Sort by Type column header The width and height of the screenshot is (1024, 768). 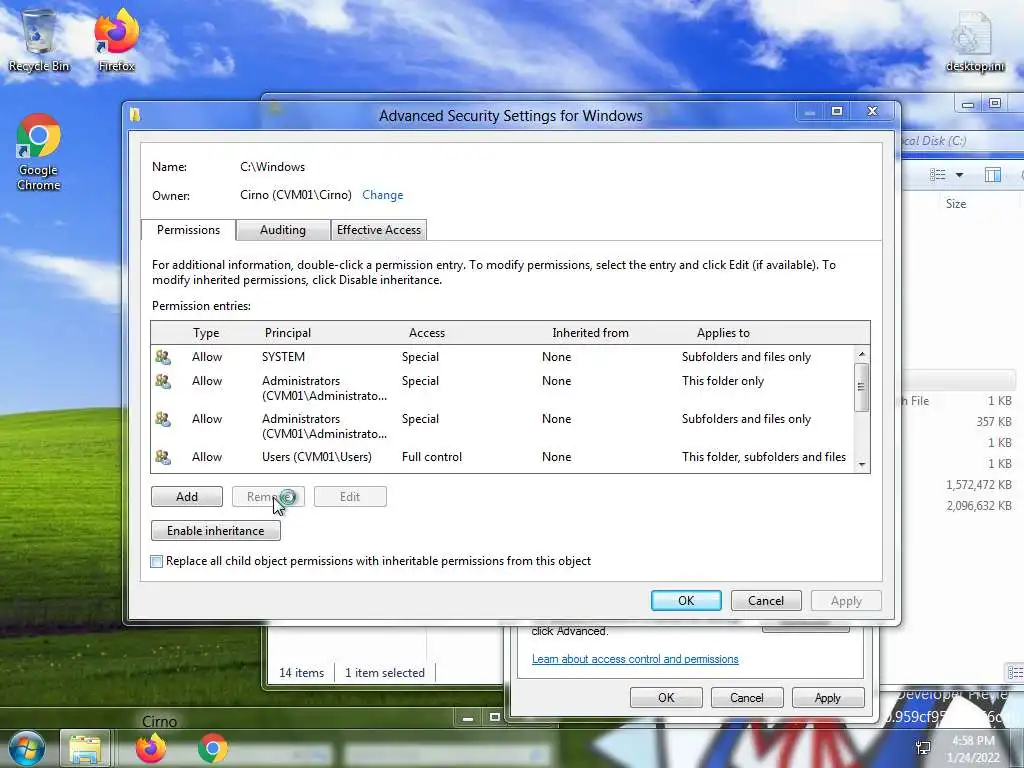[x=206, y=333]
